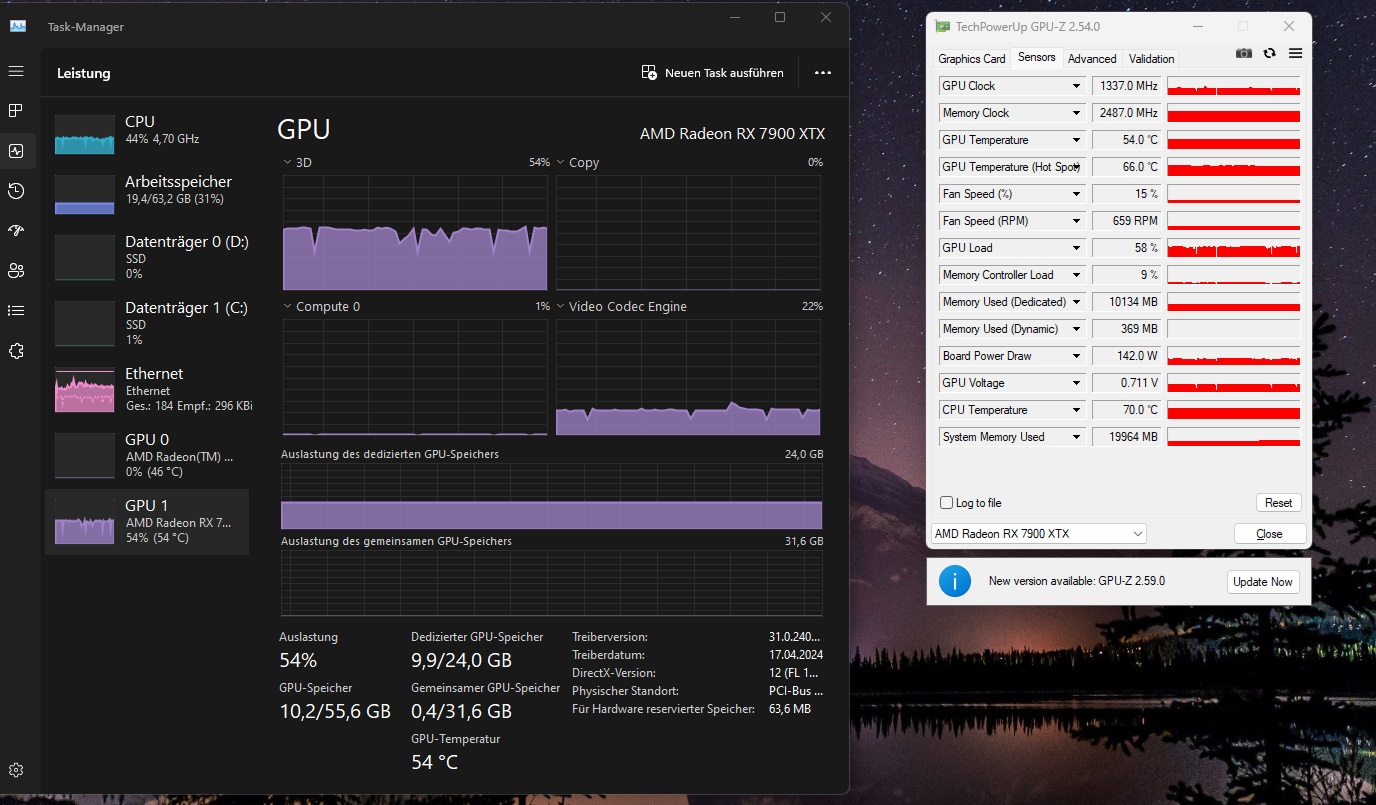
Task: Open Board Power Draw sensor dropdown
Action: 1077,356
